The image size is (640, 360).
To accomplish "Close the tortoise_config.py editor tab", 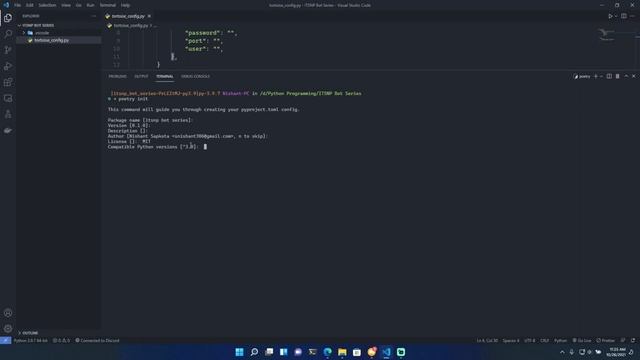I will [149, 16].
